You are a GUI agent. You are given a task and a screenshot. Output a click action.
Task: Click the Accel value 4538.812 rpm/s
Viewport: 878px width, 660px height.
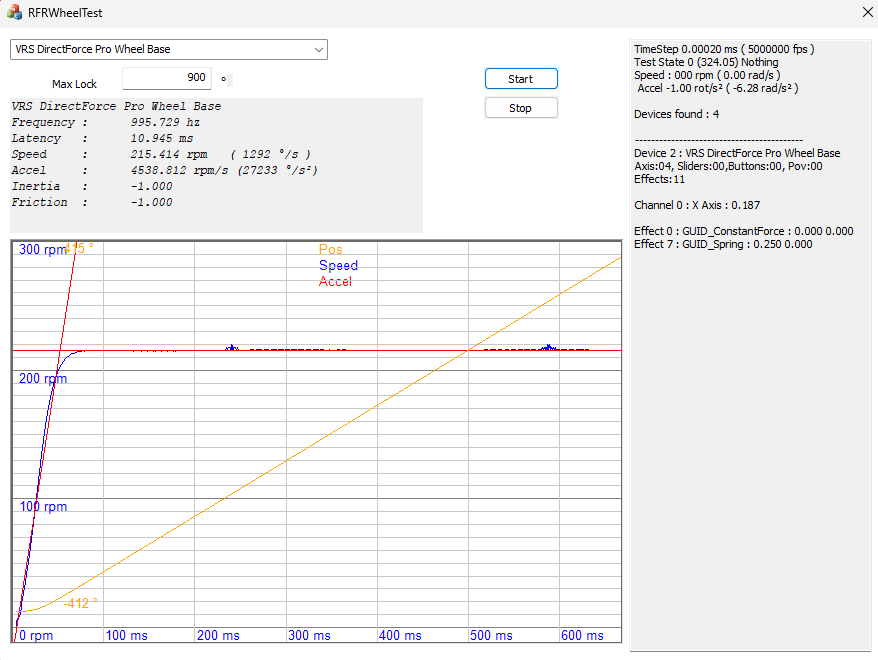pyautogui.click(x=179, y=170)
